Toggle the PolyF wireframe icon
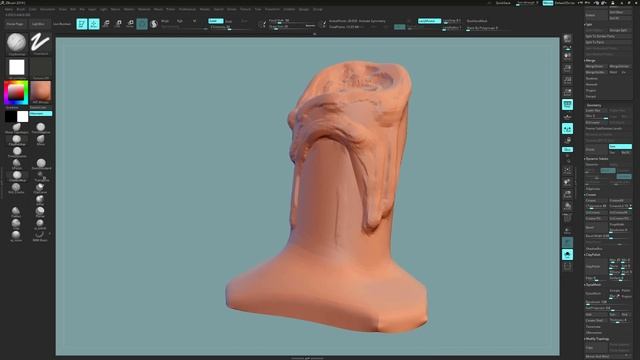640x360 pixels. (567, 218)
